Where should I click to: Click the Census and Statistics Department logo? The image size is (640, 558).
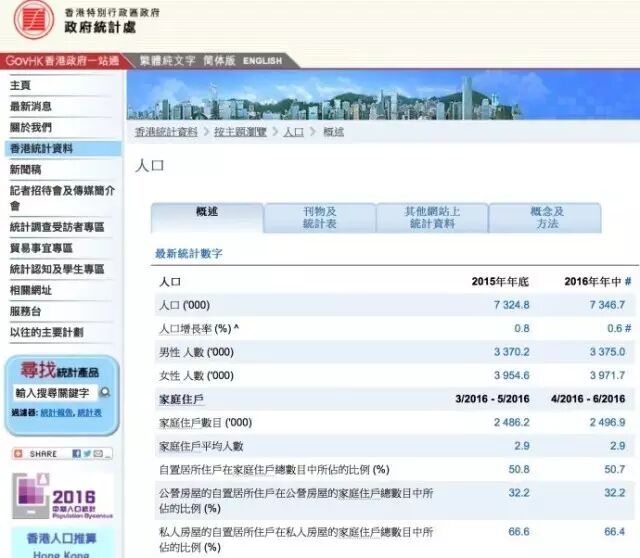pyautogui.click(x=28, y=22)
